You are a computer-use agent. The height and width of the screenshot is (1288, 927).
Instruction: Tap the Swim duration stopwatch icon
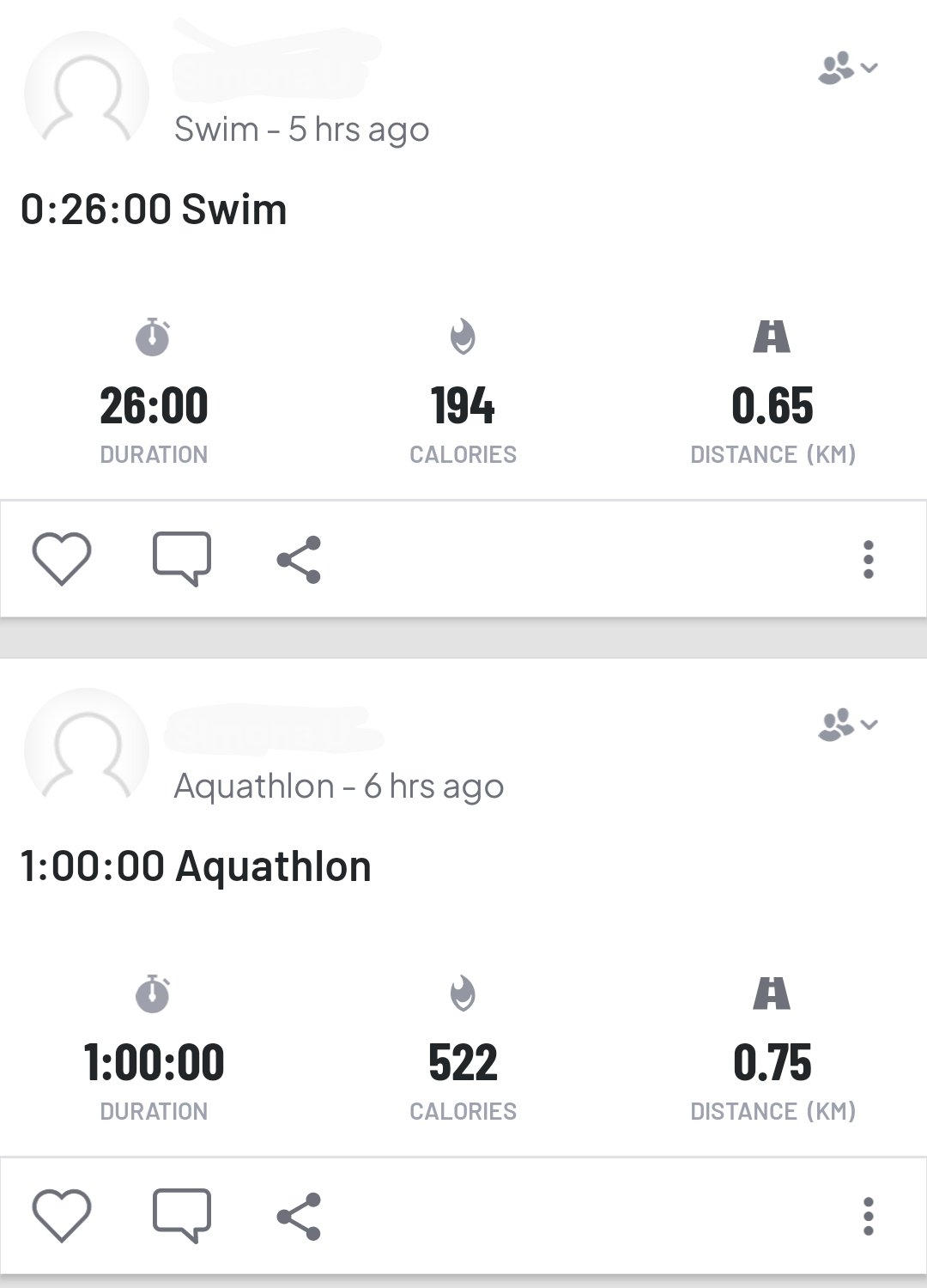click(154, 337)
